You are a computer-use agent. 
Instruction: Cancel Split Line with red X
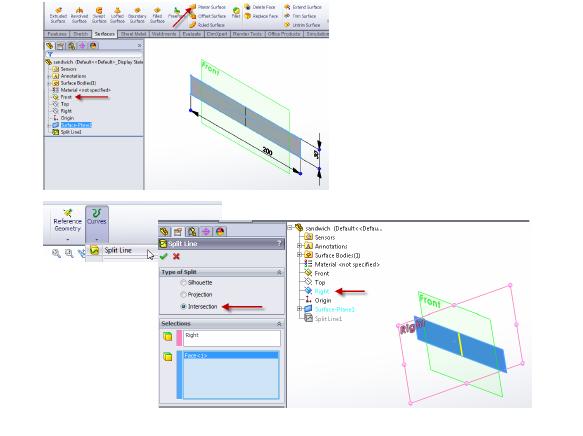(x=176, y=256)
